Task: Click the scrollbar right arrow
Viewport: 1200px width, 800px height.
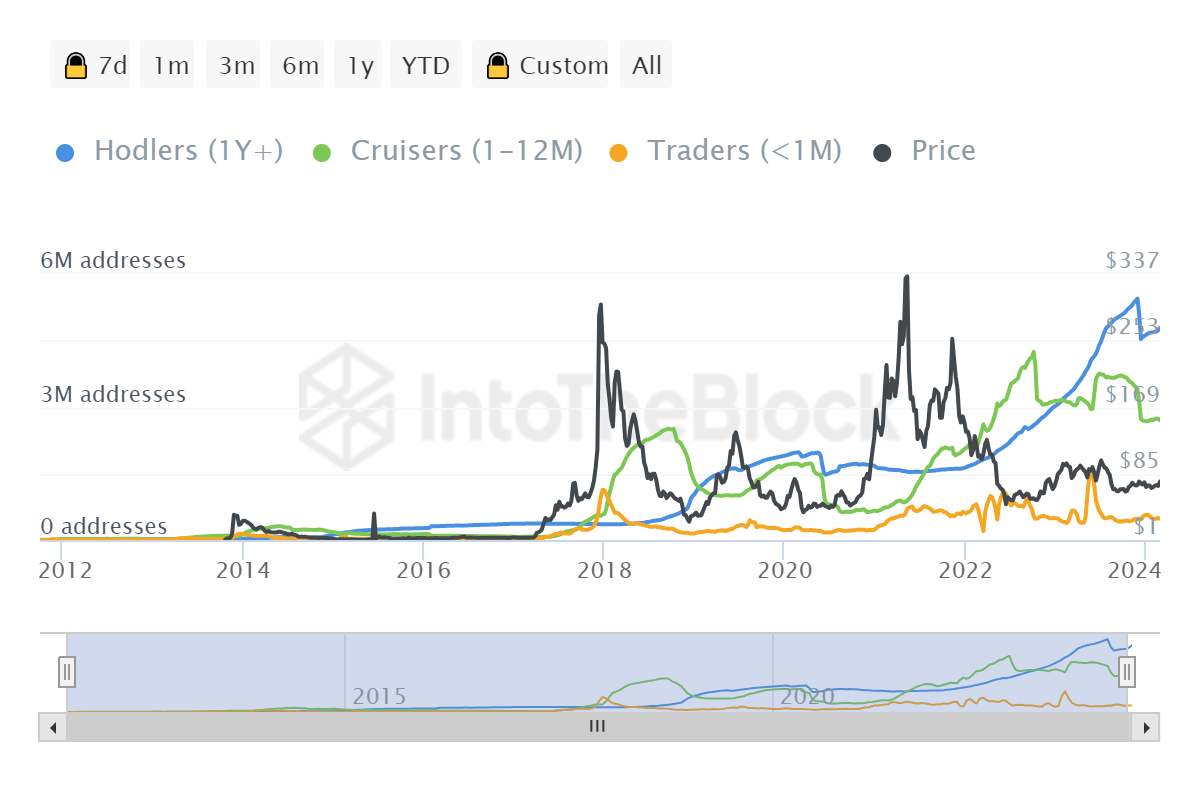Action: (x=1147, y=727)
